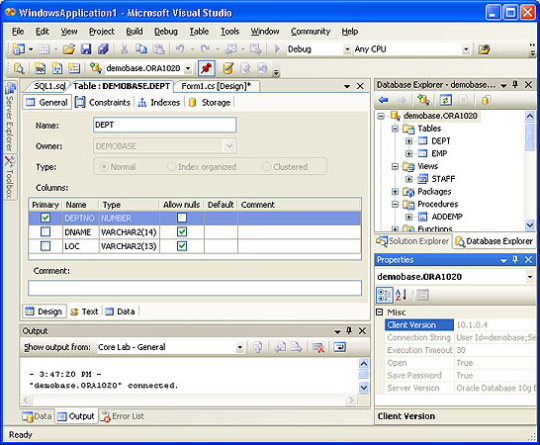Toggle Allow nulls for DNAME column
Screen dimensions: 540x445
(x=182, y=232)
